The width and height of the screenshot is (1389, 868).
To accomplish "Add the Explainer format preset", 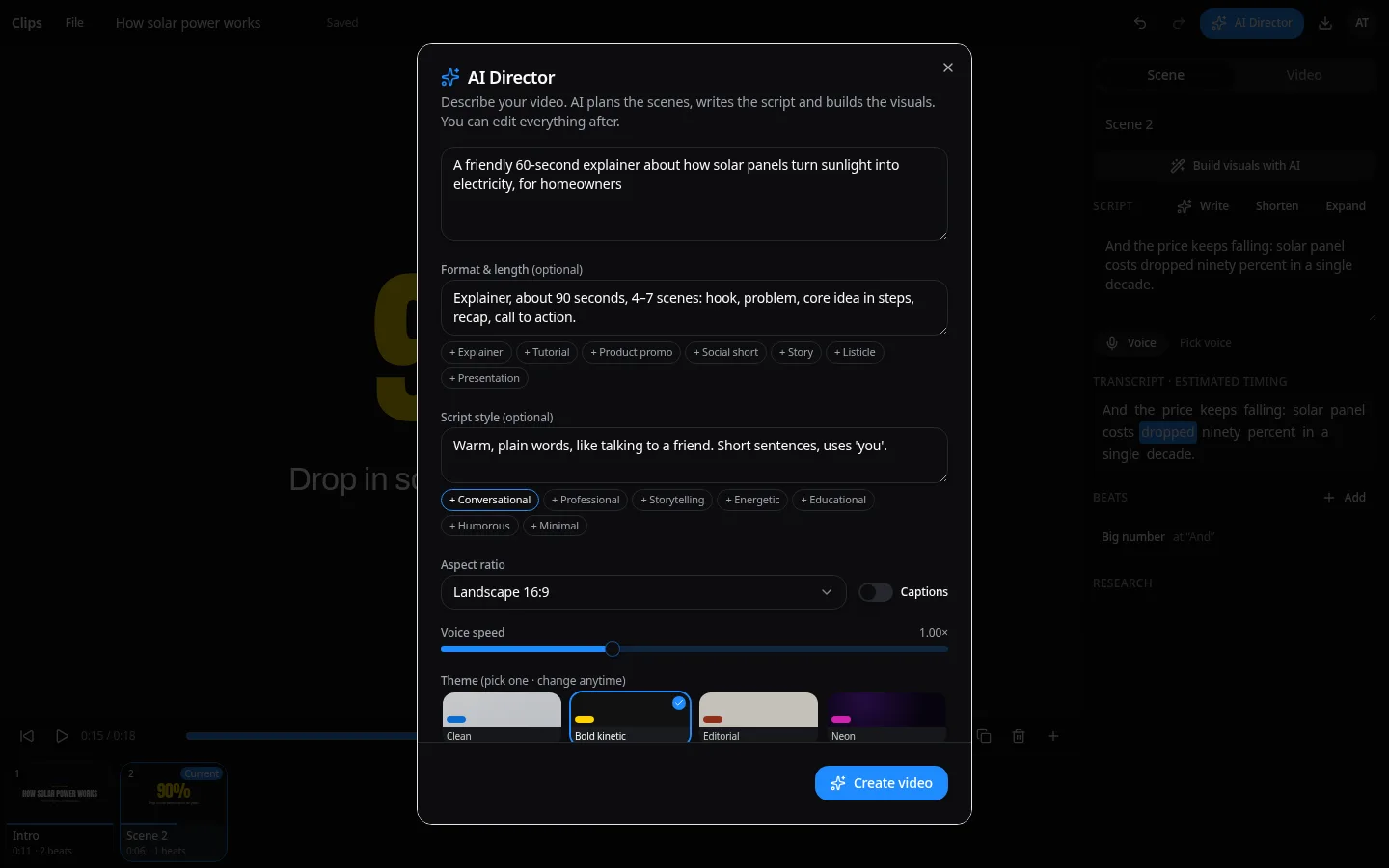I will pos(476,352).
